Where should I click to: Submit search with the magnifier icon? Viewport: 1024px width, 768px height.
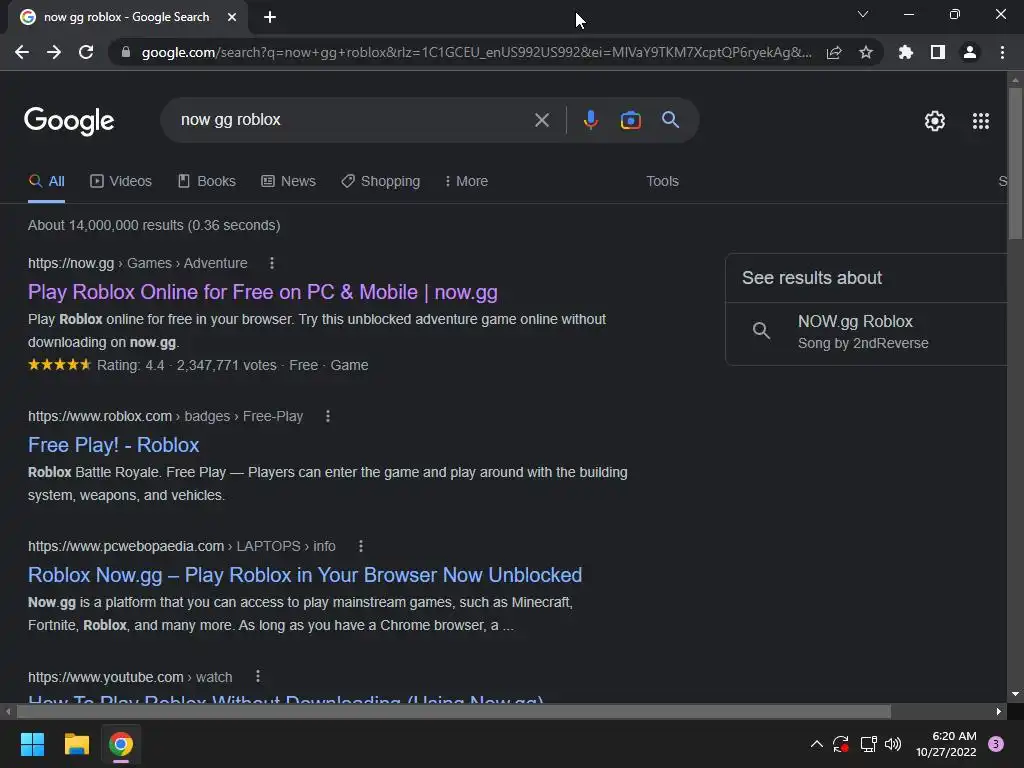pos(671,120)
